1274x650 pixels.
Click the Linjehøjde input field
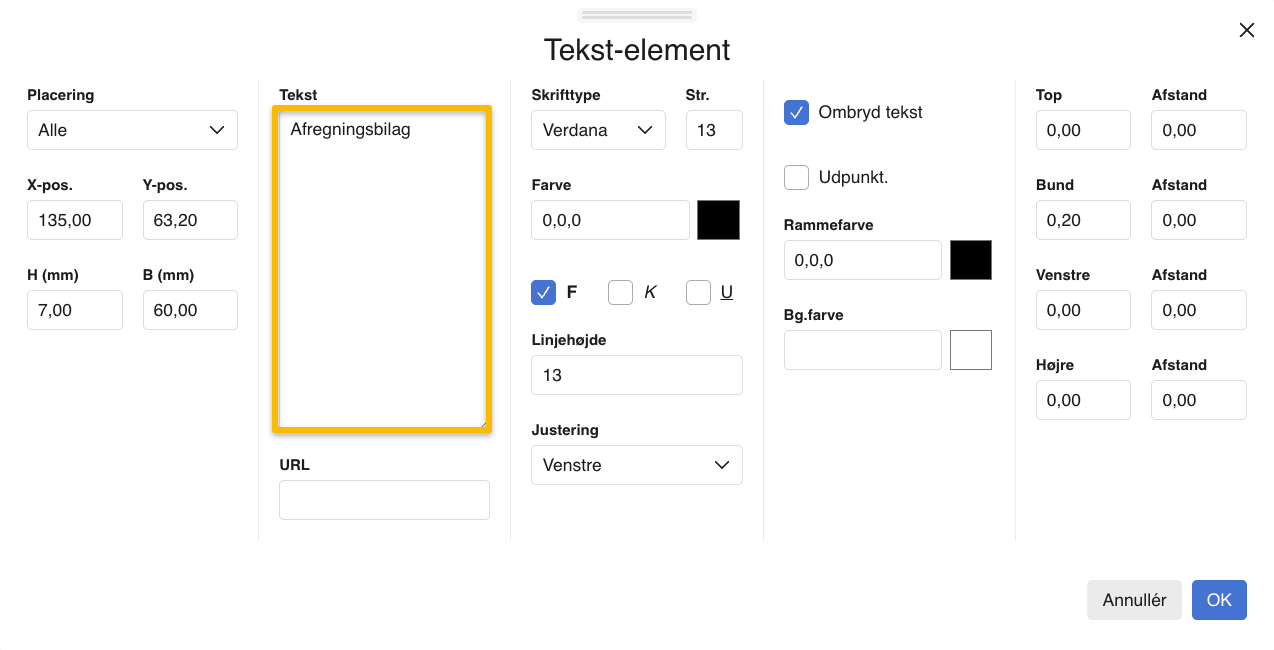(x=636, y=375)
